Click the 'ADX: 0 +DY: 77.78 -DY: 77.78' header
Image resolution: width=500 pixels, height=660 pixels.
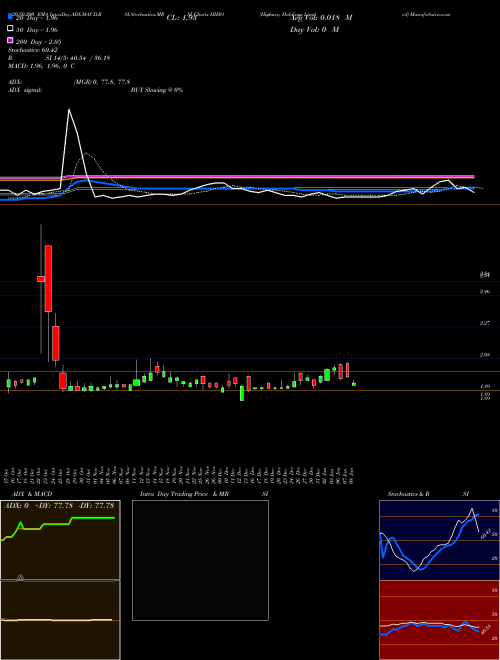pyautogui.click(x=59, y=506)
